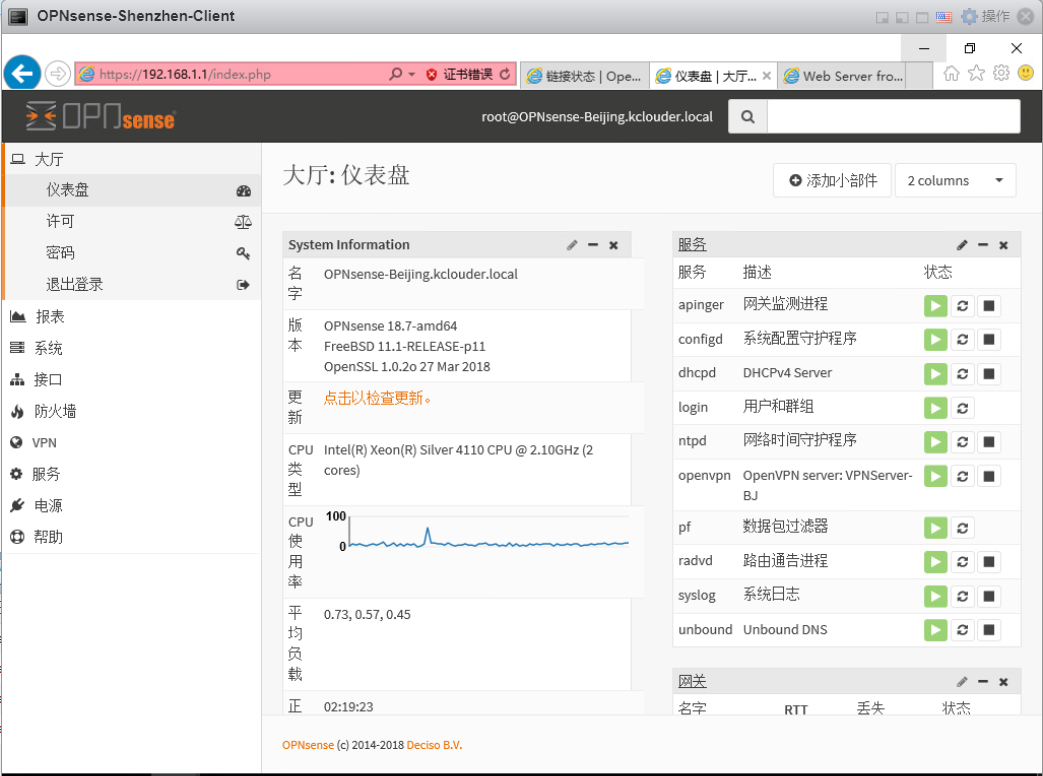Restart the configd service
The height and width of the screenshot is (776, 1043).
963,339
